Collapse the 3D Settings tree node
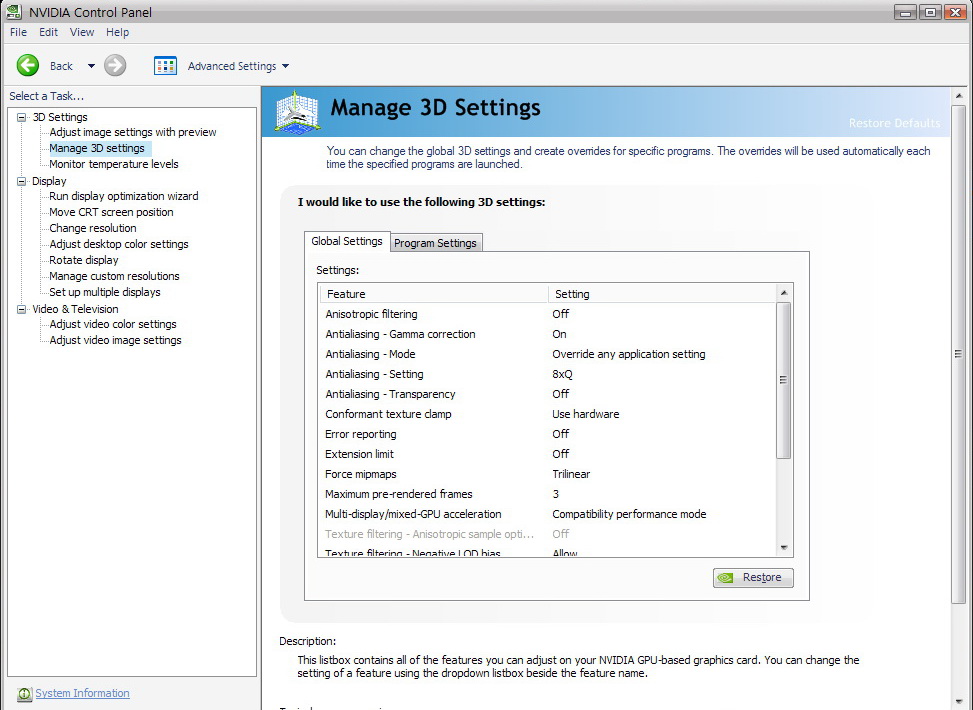Screen dimensions: 973x710 tap(22, 117)
